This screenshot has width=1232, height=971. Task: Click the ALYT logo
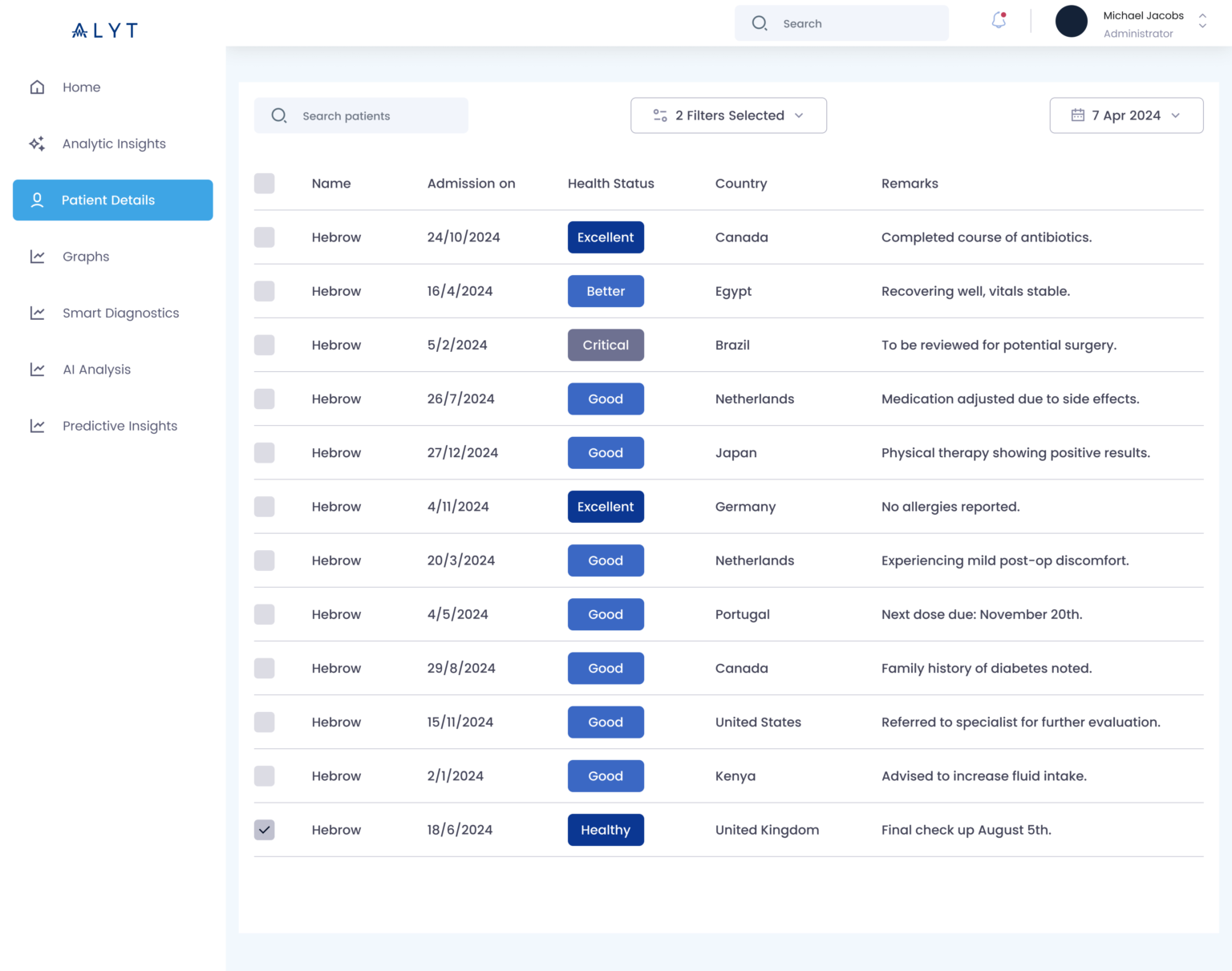pyautogui.click(x=105, y=30)
